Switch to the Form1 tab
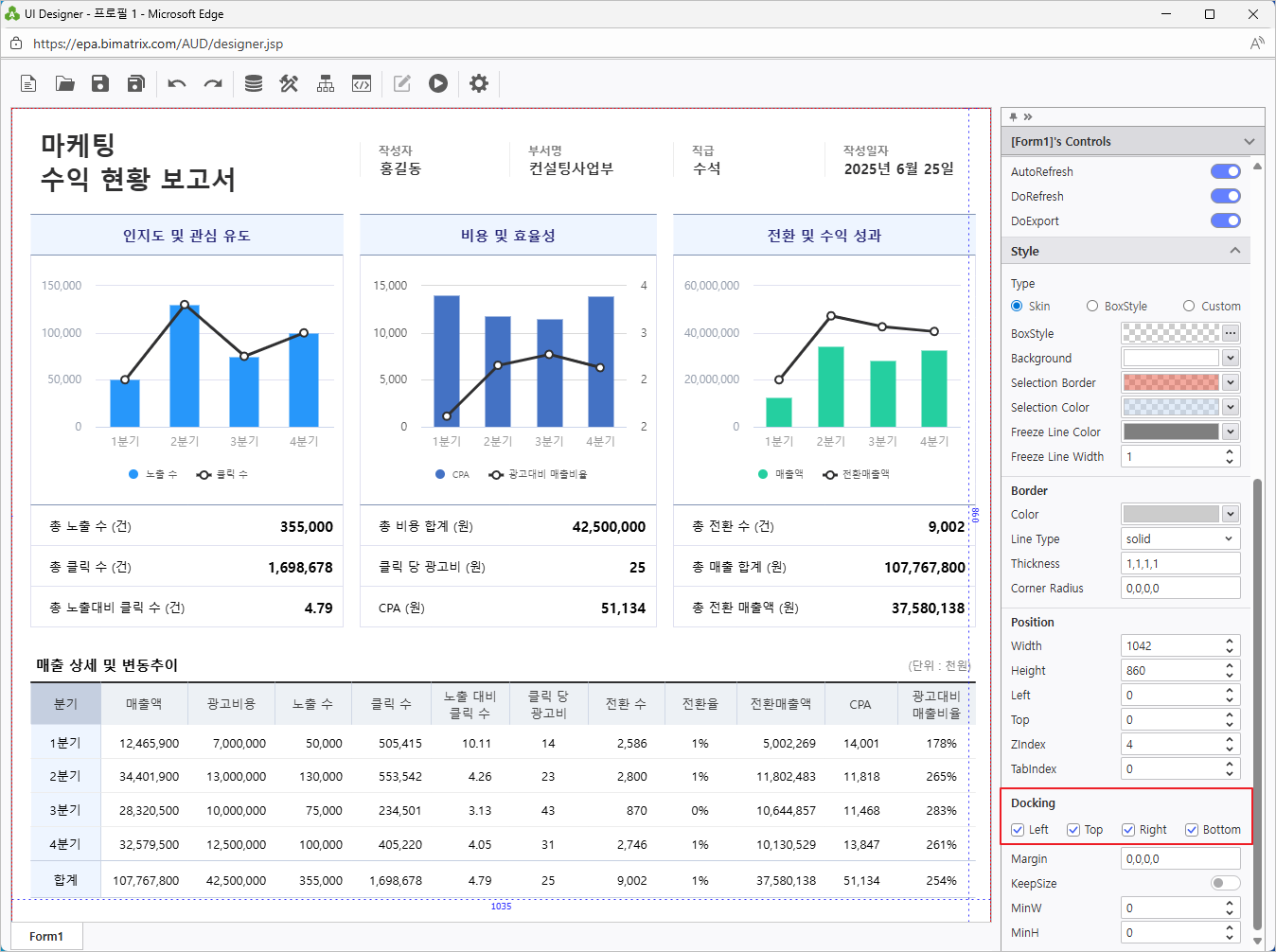The width and height of the screenshot is (1276, 952). (46, 936)
